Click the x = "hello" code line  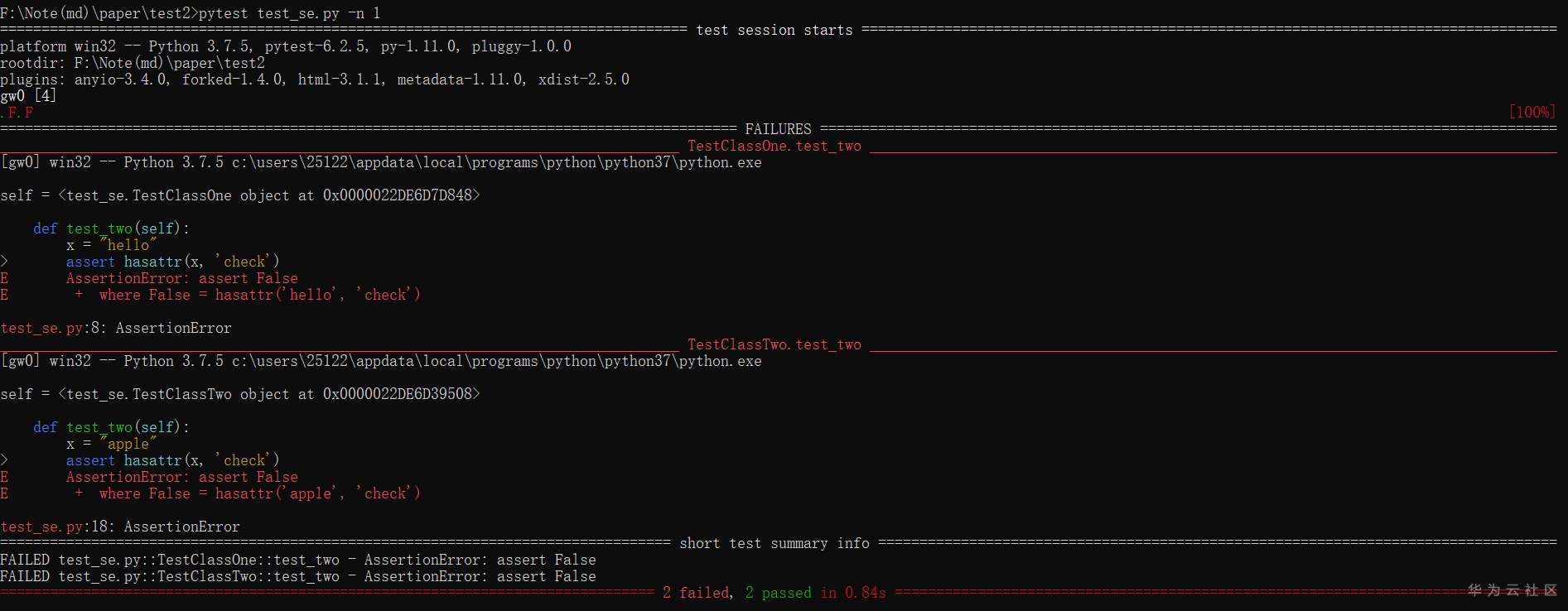coord(111,245)
